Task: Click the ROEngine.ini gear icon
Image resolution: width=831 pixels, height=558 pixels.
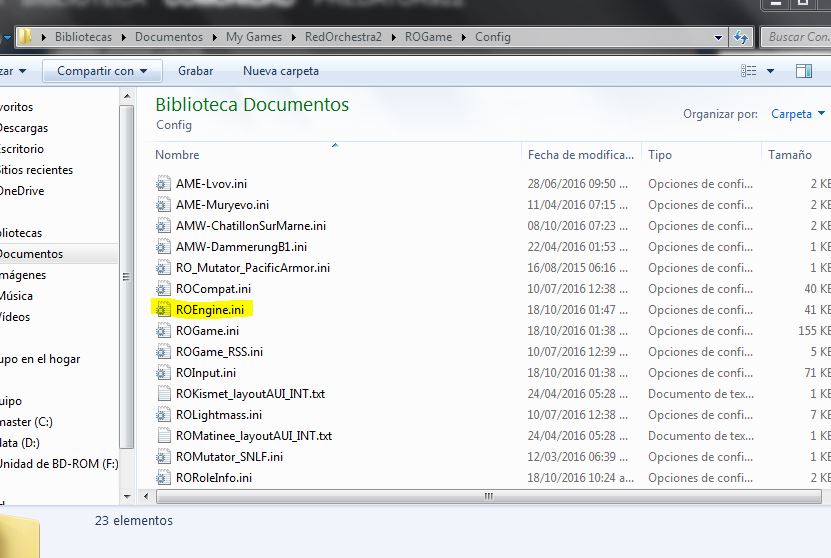Action: [x=163, y=309]
